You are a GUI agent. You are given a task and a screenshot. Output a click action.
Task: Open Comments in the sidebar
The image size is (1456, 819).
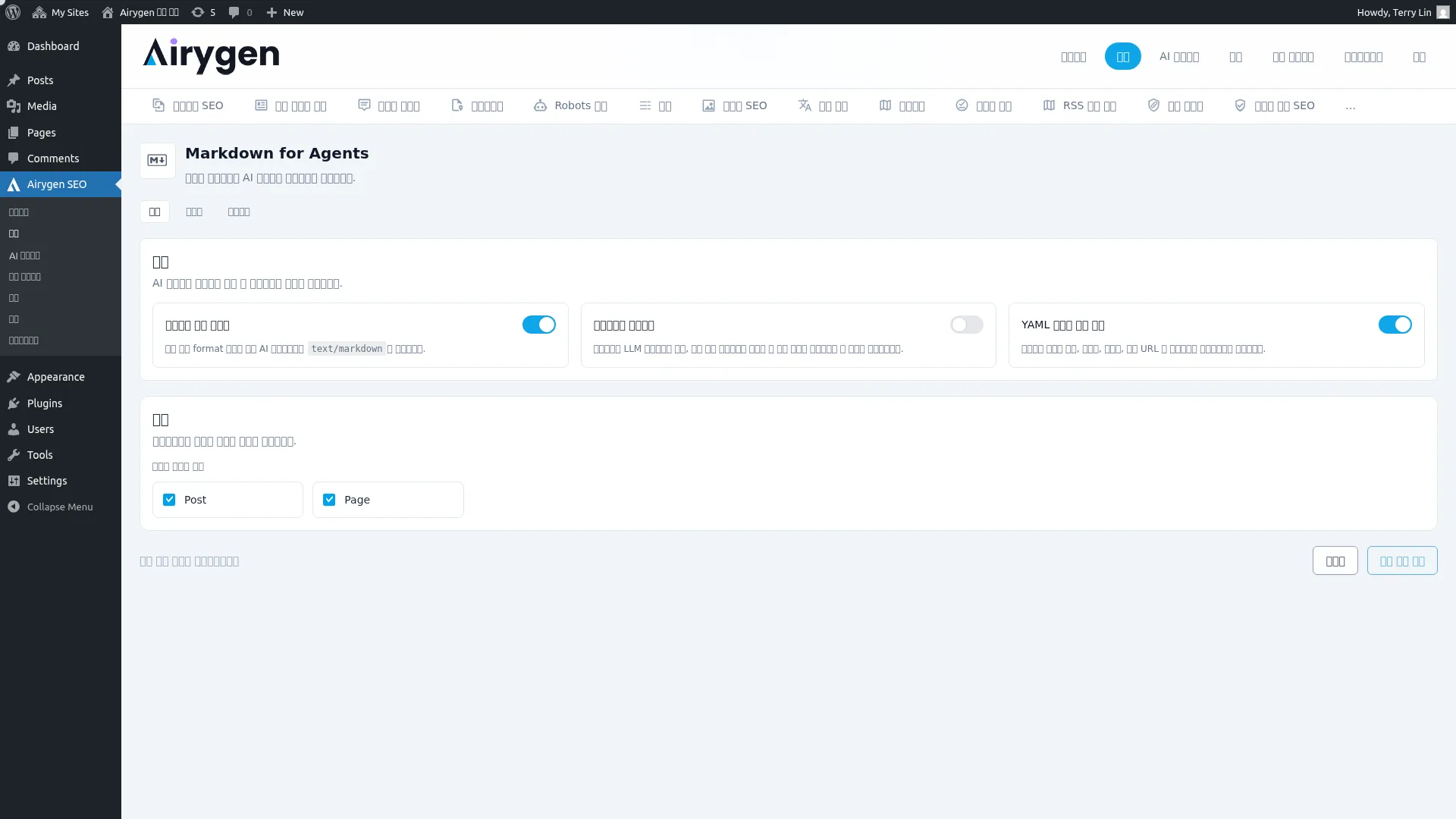pos(61,158)
